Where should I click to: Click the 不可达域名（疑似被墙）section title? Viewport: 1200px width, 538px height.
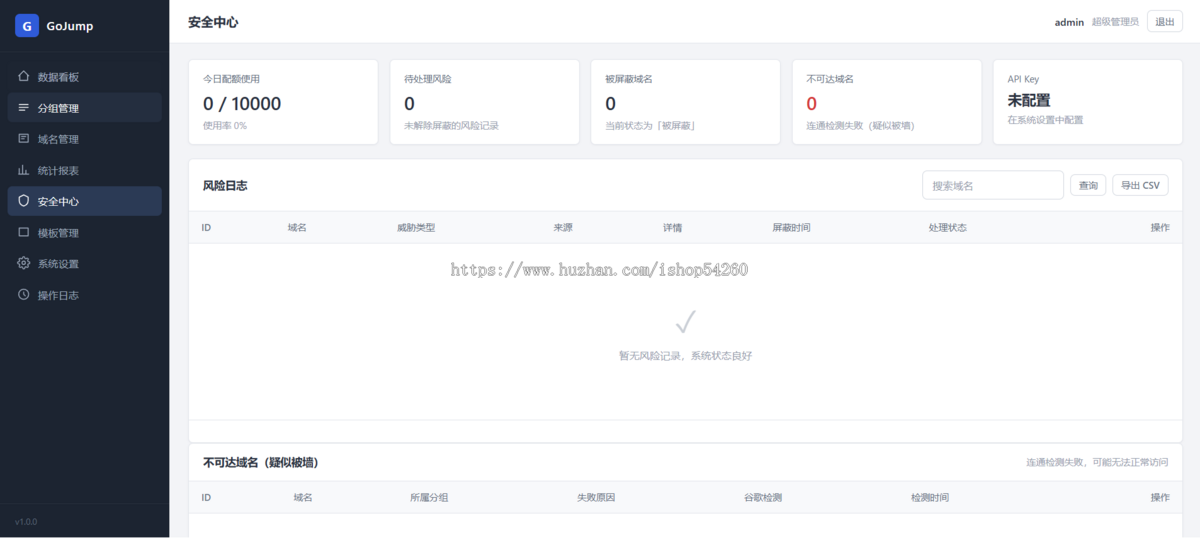click(x=261, y=463)
